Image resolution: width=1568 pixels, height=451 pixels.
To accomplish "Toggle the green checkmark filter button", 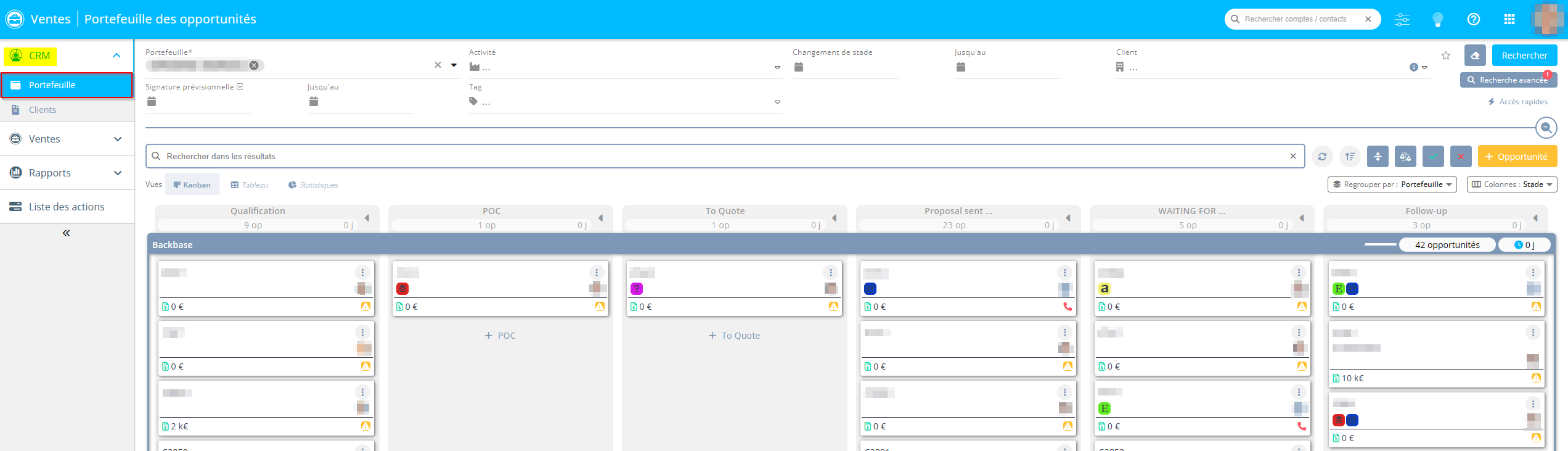I will [x=1433, y=157].
